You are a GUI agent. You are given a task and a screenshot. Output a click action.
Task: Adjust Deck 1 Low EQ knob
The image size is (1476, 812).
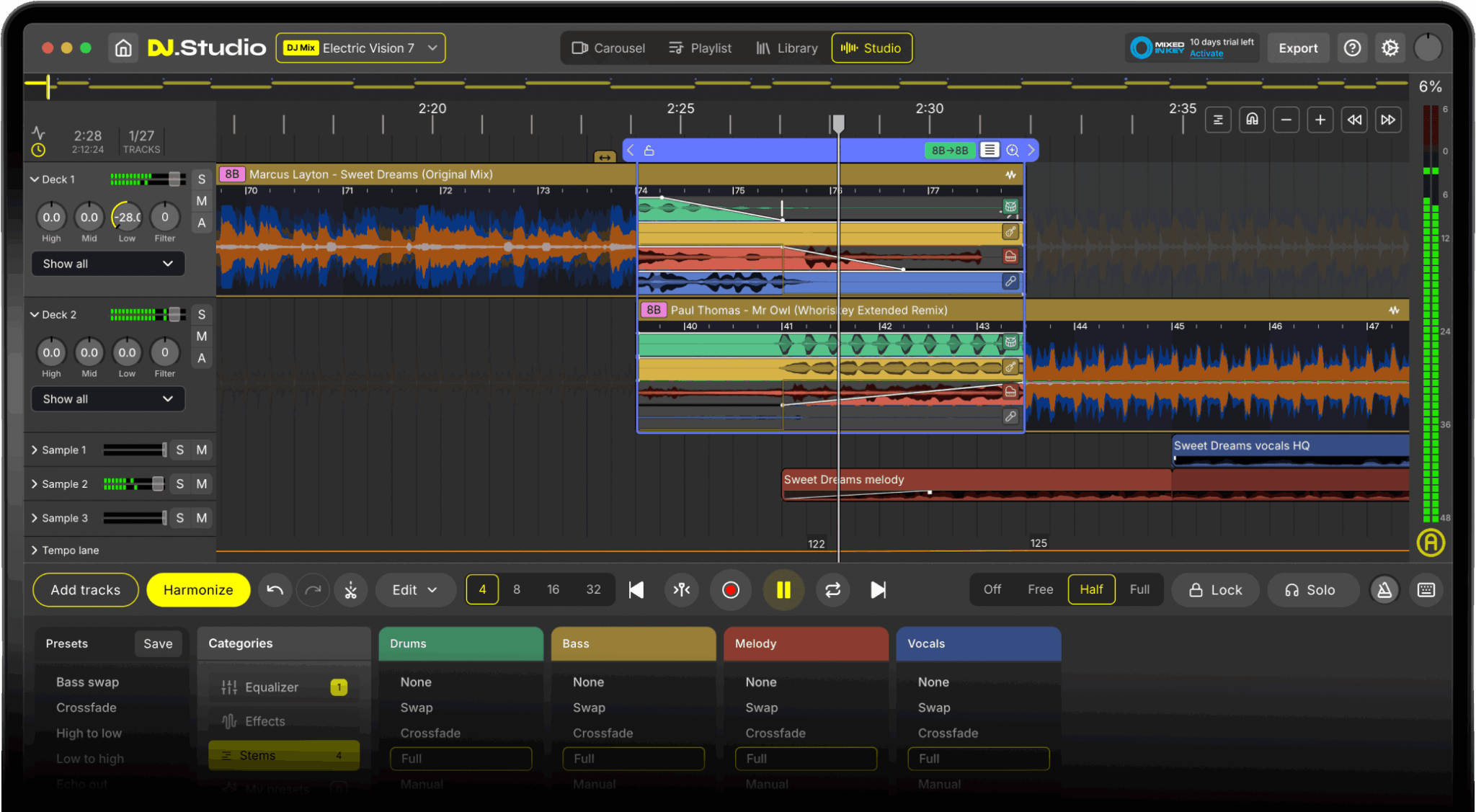click(127, 217)
